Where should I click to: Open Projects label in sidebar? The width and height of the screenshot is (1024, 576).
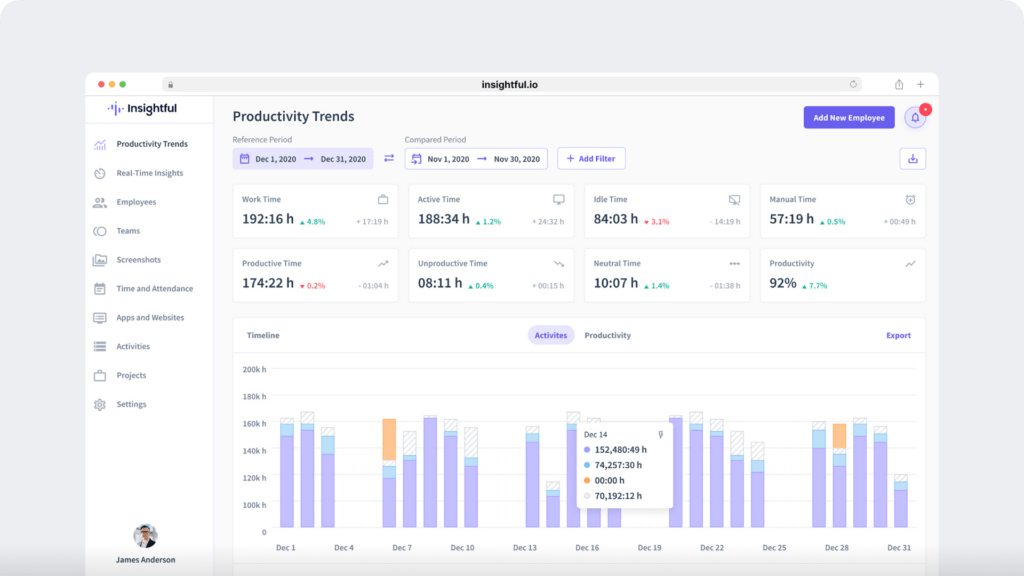coord(131,375)
